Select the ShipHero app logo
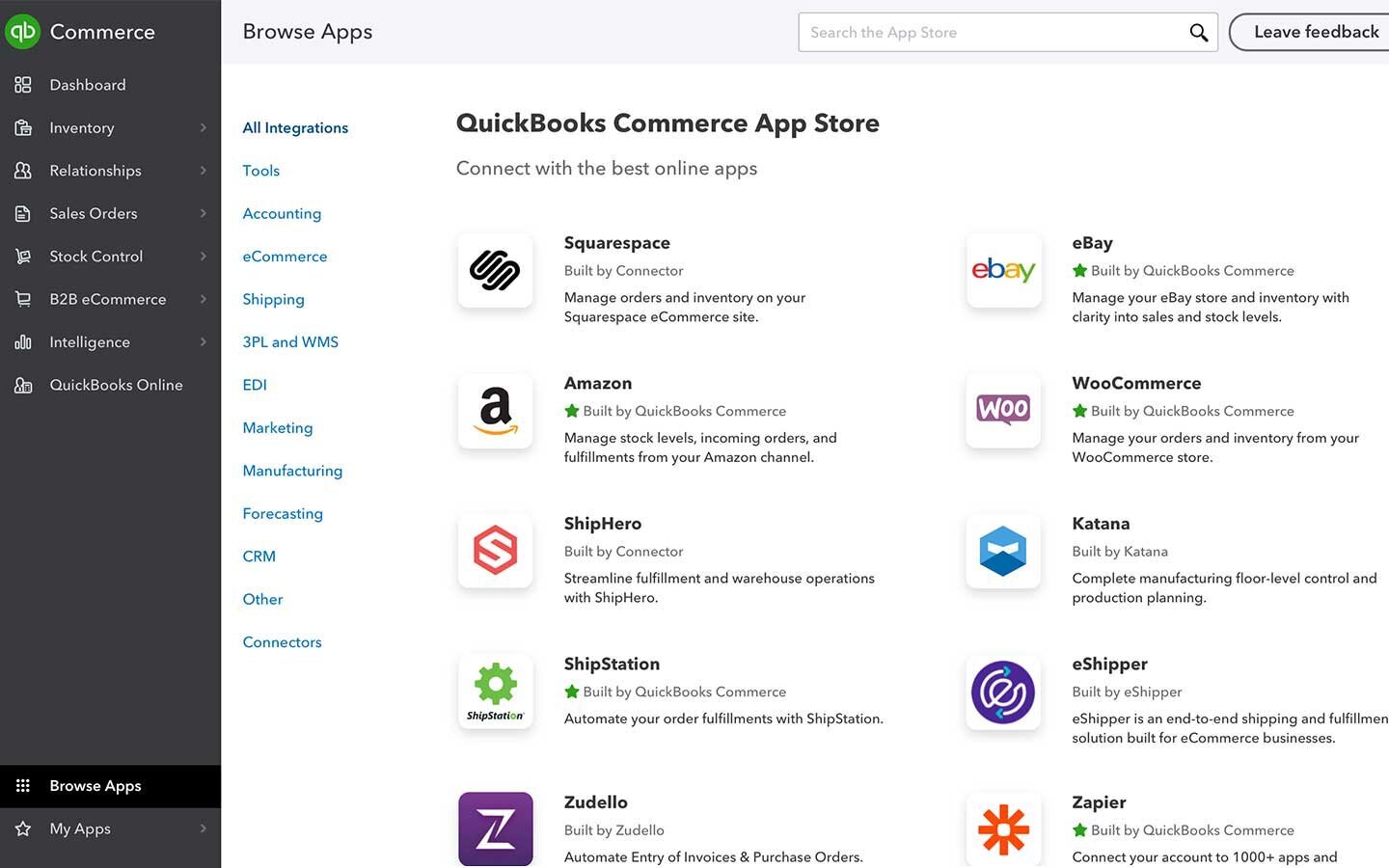This screenshot has width=1389, height=868. (x=495, y=552)
